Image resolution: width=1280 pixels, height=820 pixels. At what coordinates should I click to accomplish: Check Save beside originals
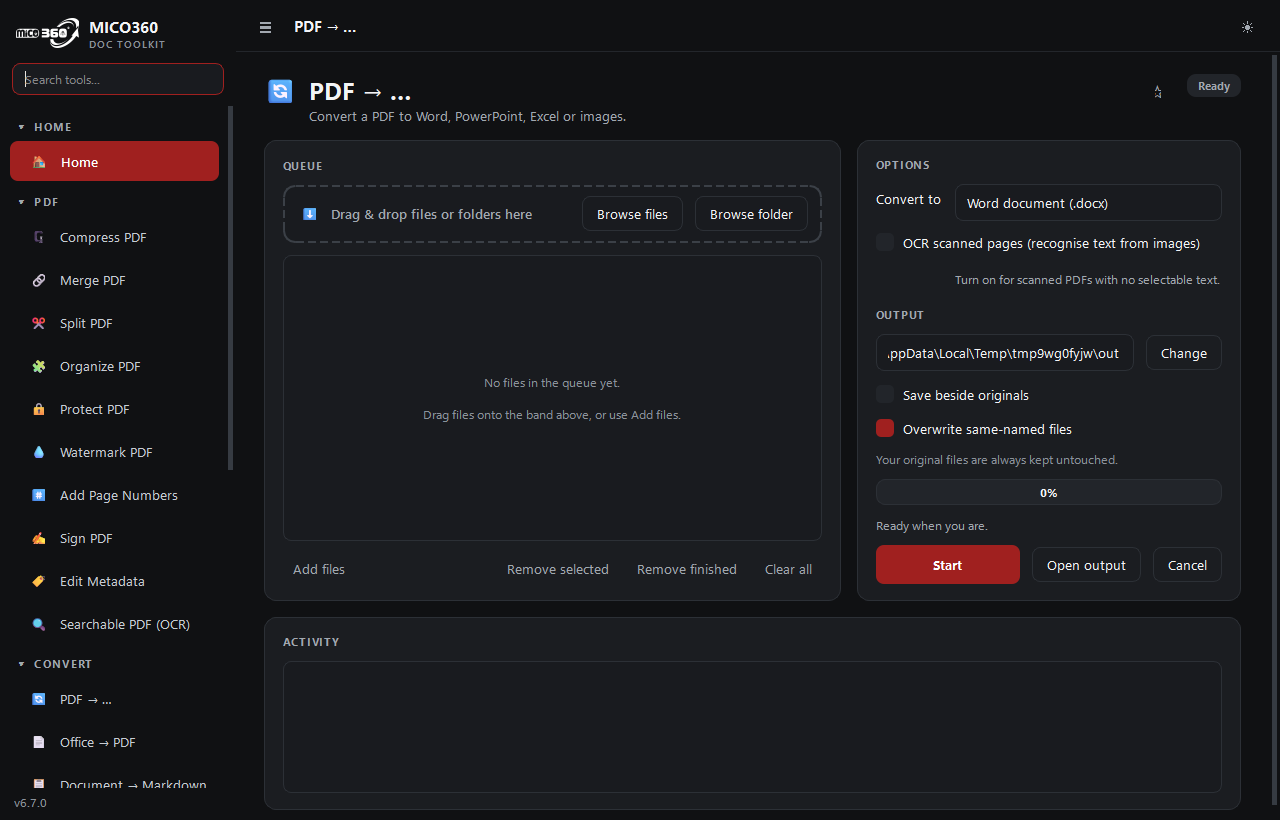tap(885, 394)
